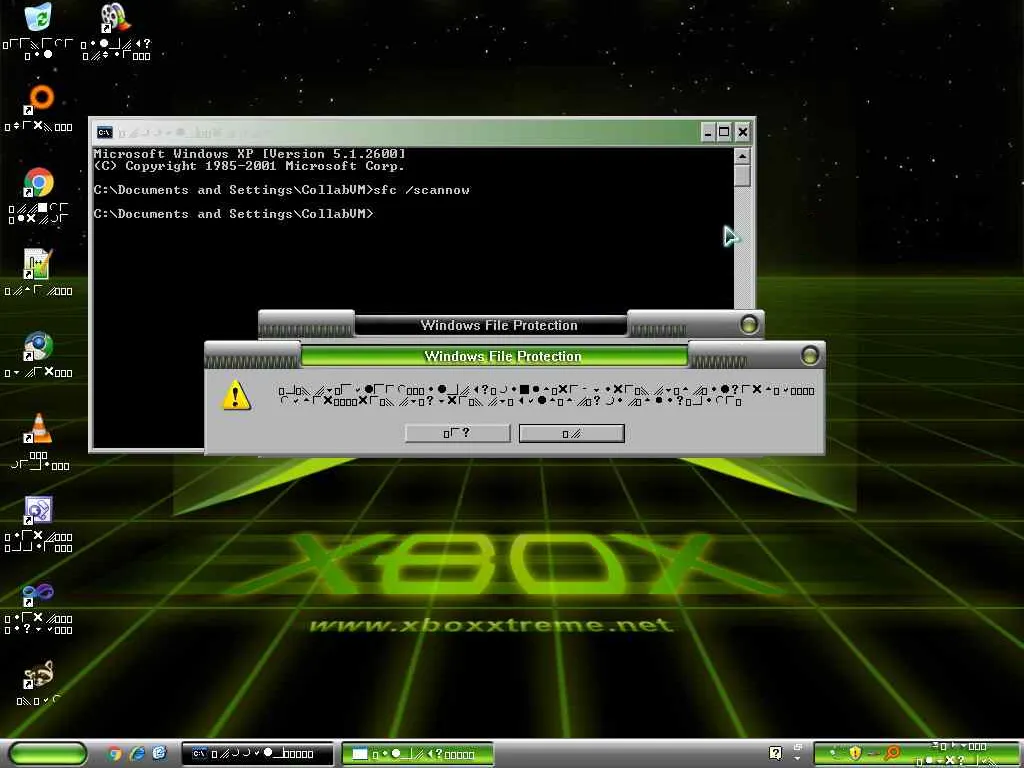Click the 'sfc /scannow' command text
The height and width of the screenshot is (768, 1024).
click(x=421, y=190)
